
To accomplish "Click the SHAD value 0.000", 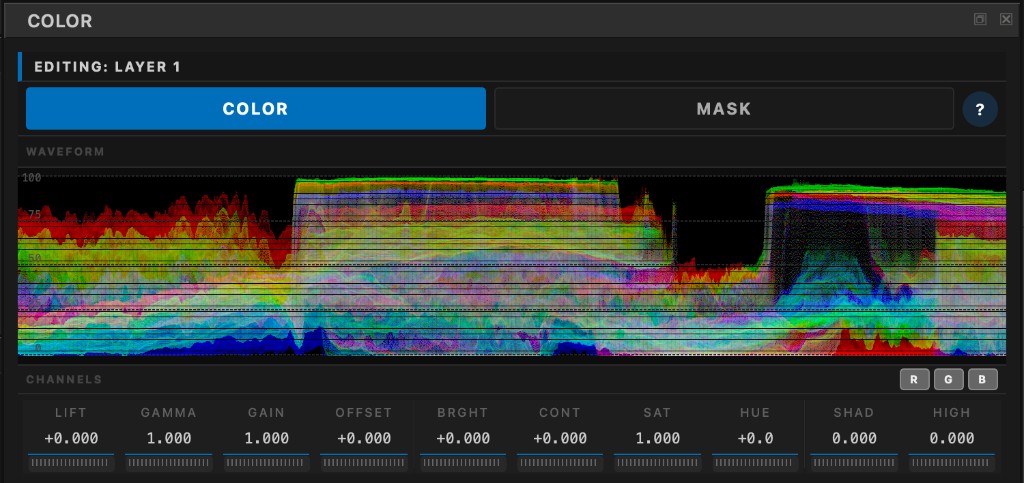I will click(854, 438).
